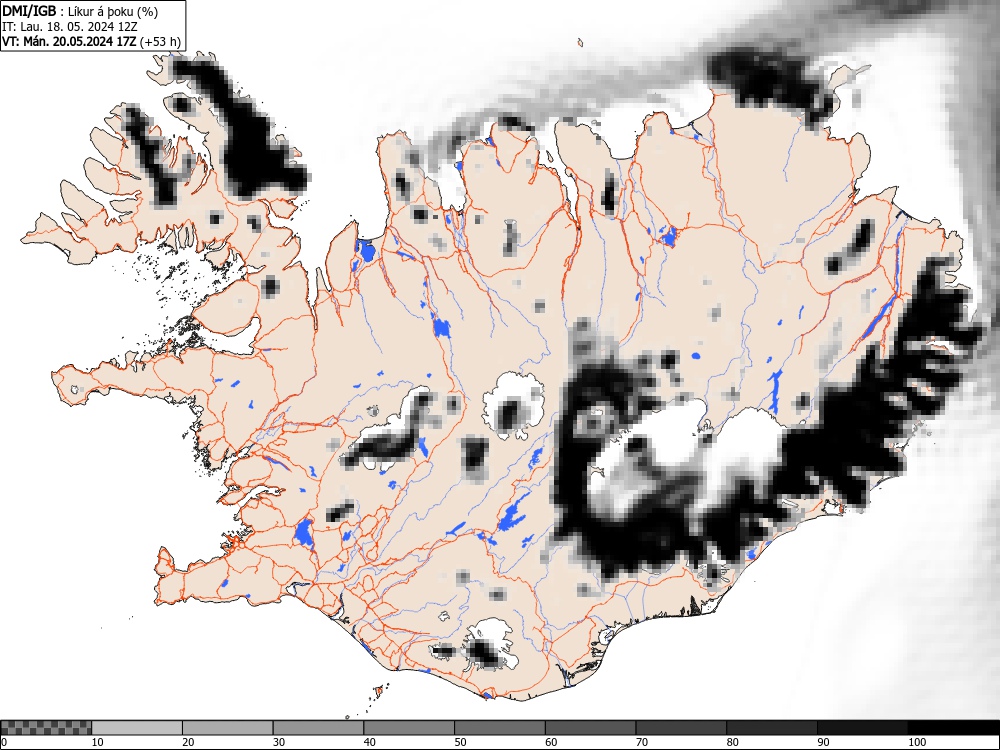Image resolution: width=1000 pixels, height=750 pixels.
Task: Click the title 'DMI/IGB : Líkur á þoku (%)'
Action: click(x=80, y=11)
